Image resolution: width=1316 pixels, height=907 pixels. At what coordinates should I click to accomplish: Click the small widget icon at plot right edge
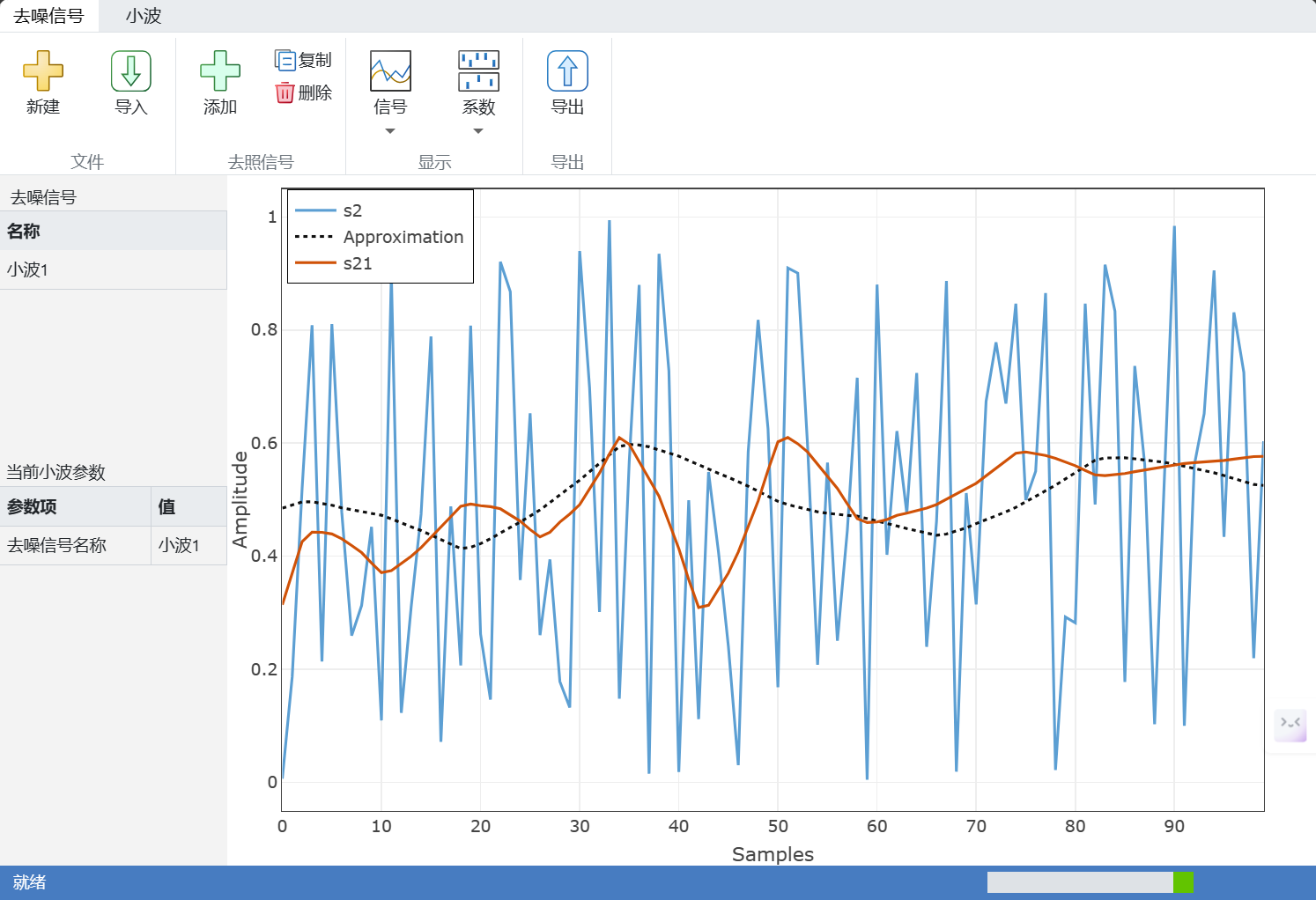click(x=1290, y=723)
